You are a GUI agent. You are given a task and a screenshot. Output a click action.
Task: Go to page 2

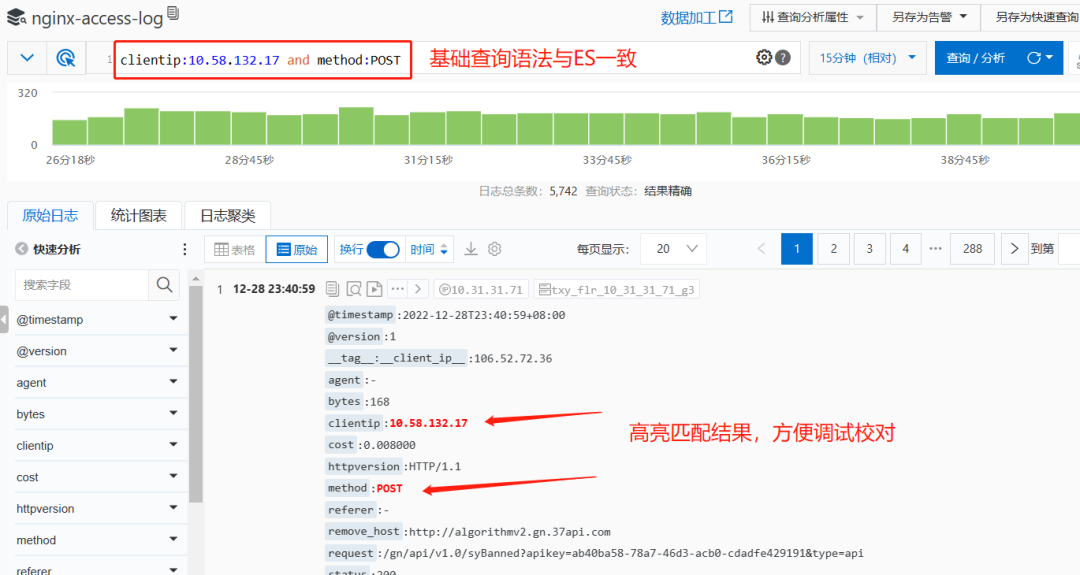click(x=833, y=249)
